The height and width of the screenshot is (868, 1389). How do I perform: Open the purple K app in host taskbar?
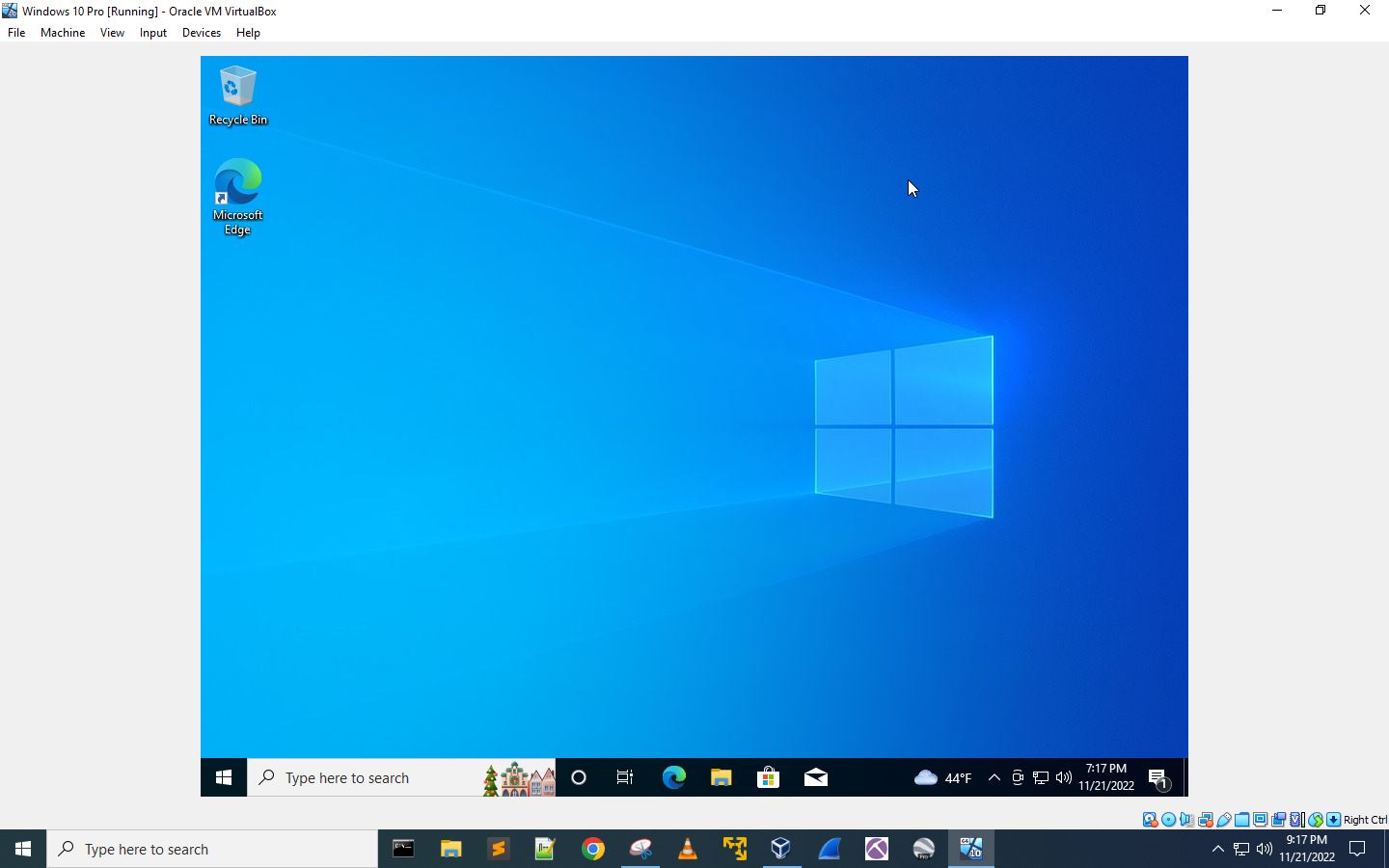(x=876, y=849)
